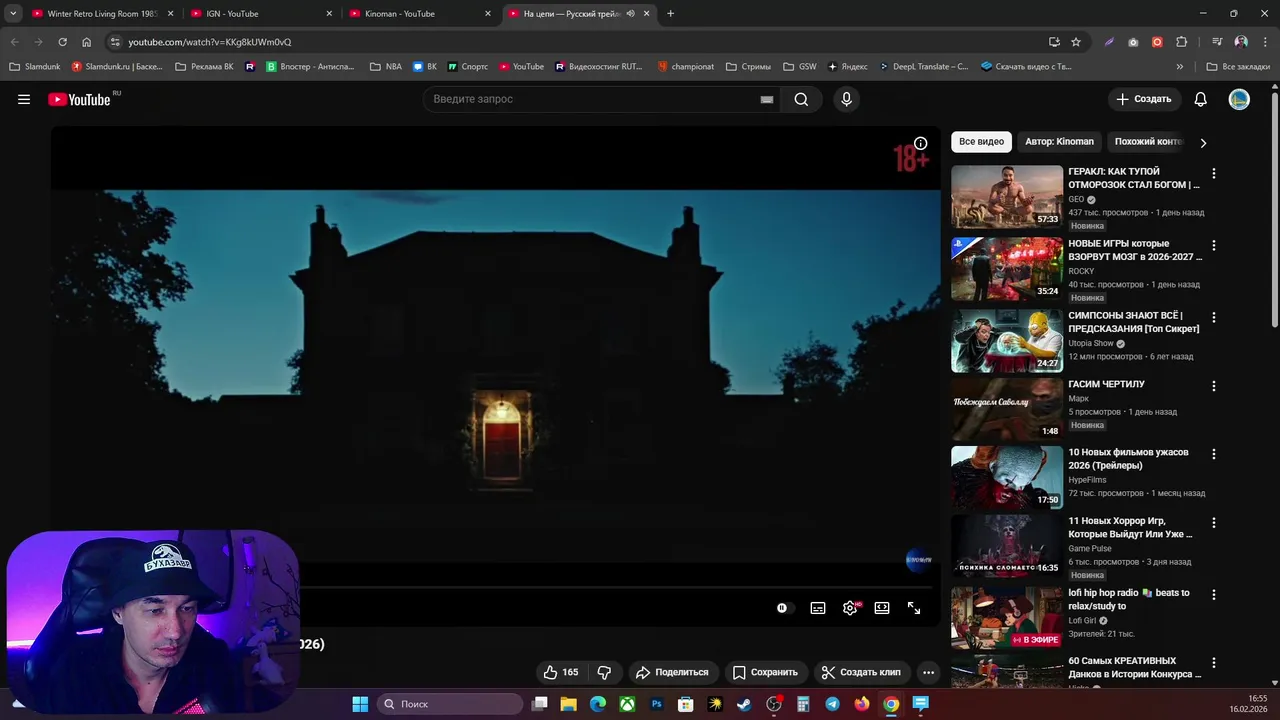This screenshot has width=1280, height=720.
Task: Open the СИМПСОНЫ ЗНАЮТ ВСЁ thumbnail
Action: (1007, 341)
